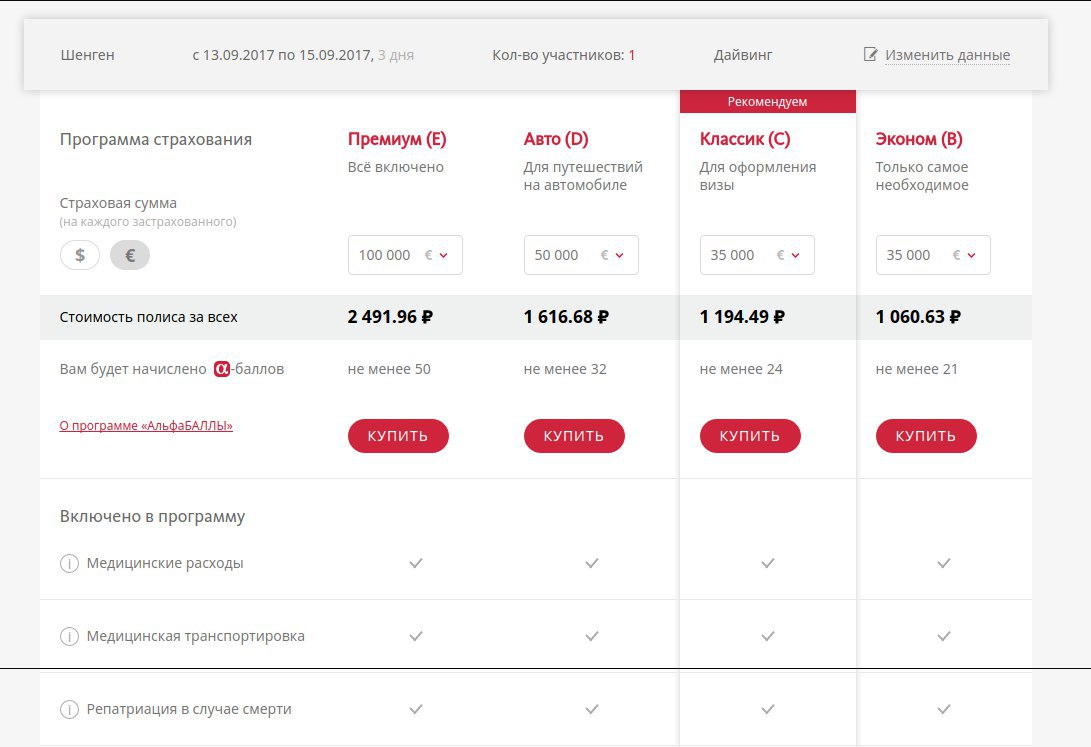Open the Классик 35 000 sum dropdown
This screenshot has width=1091, height=747.
757,255
